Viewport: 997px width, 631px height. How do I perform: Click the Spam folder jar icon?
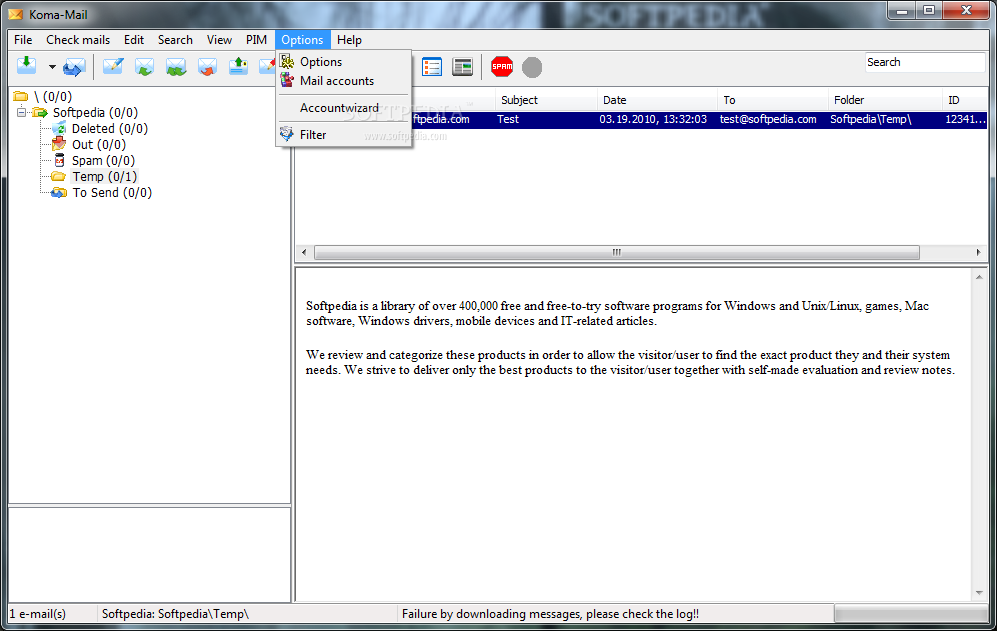click(x=59, y=160)
